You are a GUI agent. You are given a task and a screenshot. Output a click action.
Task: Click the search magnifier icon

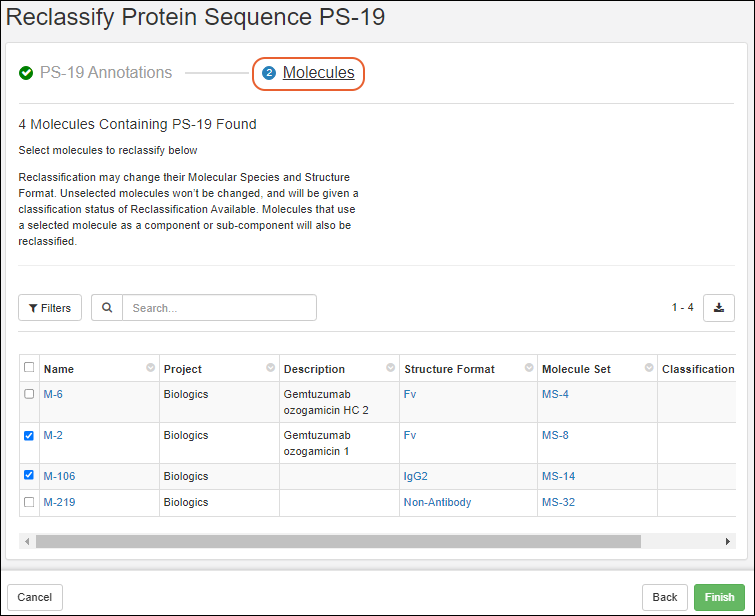click(x=107, y=308)
